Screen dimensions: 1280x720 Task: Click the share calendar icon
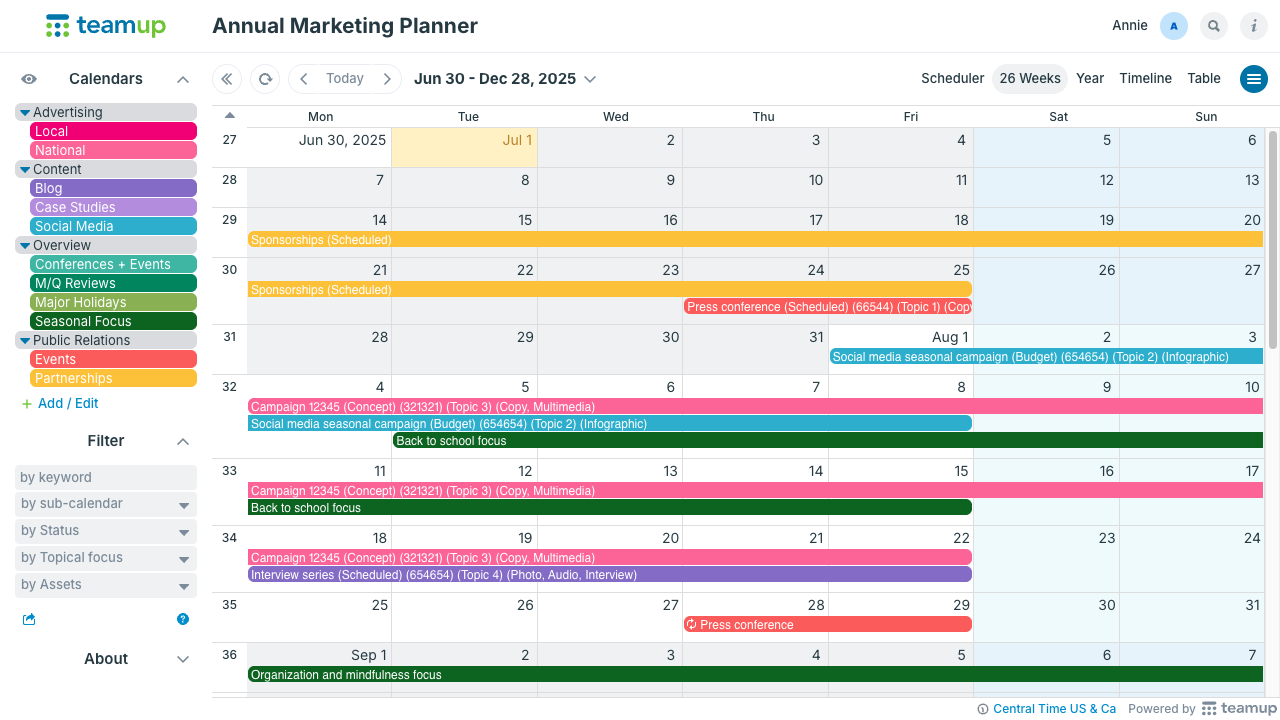click(x=29, y=619)
